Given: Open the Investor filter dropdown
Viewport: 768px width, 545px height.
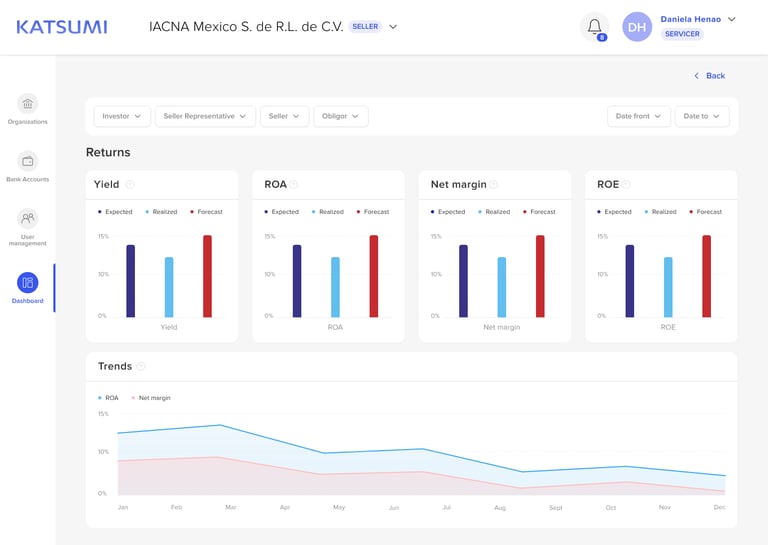Looking at the screenshot, I should [122, 116].
